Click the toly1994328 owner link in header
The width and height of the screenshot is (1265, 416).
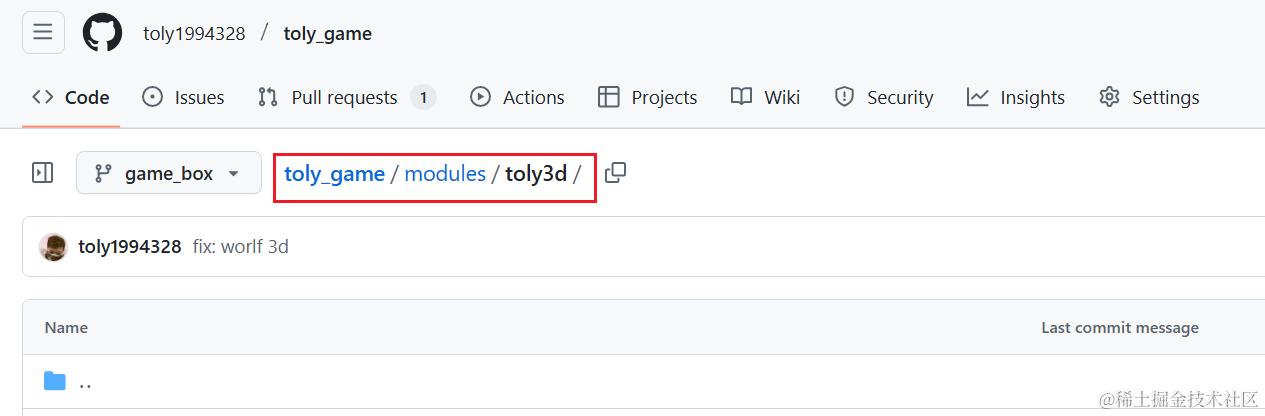(x=194, y=33)
